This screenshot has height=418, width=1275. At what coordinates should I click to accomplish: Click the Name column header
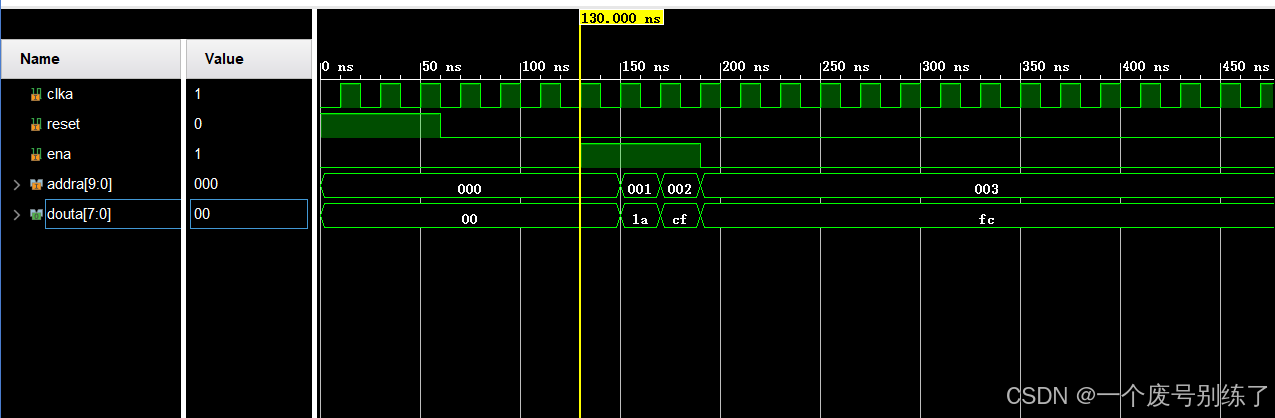pyautogui.click(x=91, y=59)
